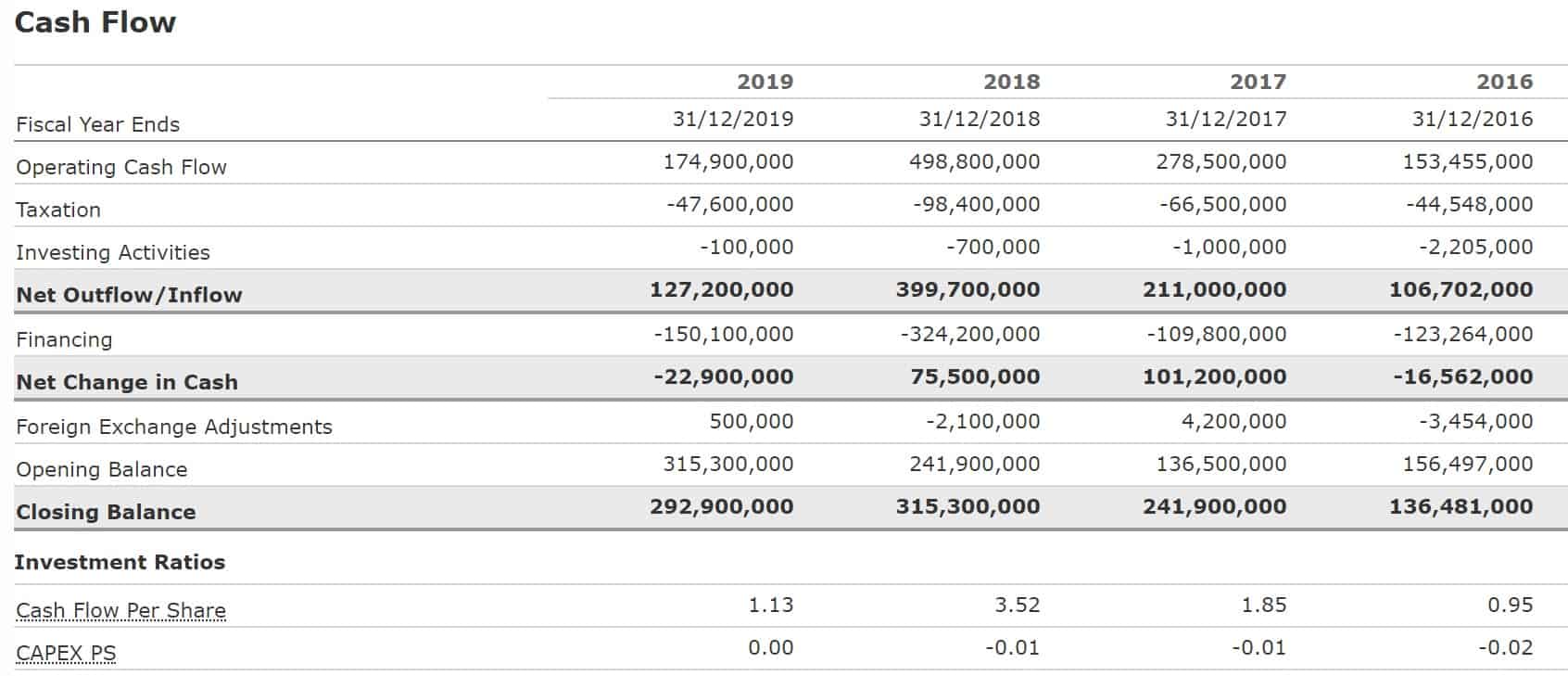Select the 31/12/2019 fiscal year date
Viewport: 1568px width, 676px height.
733,119
